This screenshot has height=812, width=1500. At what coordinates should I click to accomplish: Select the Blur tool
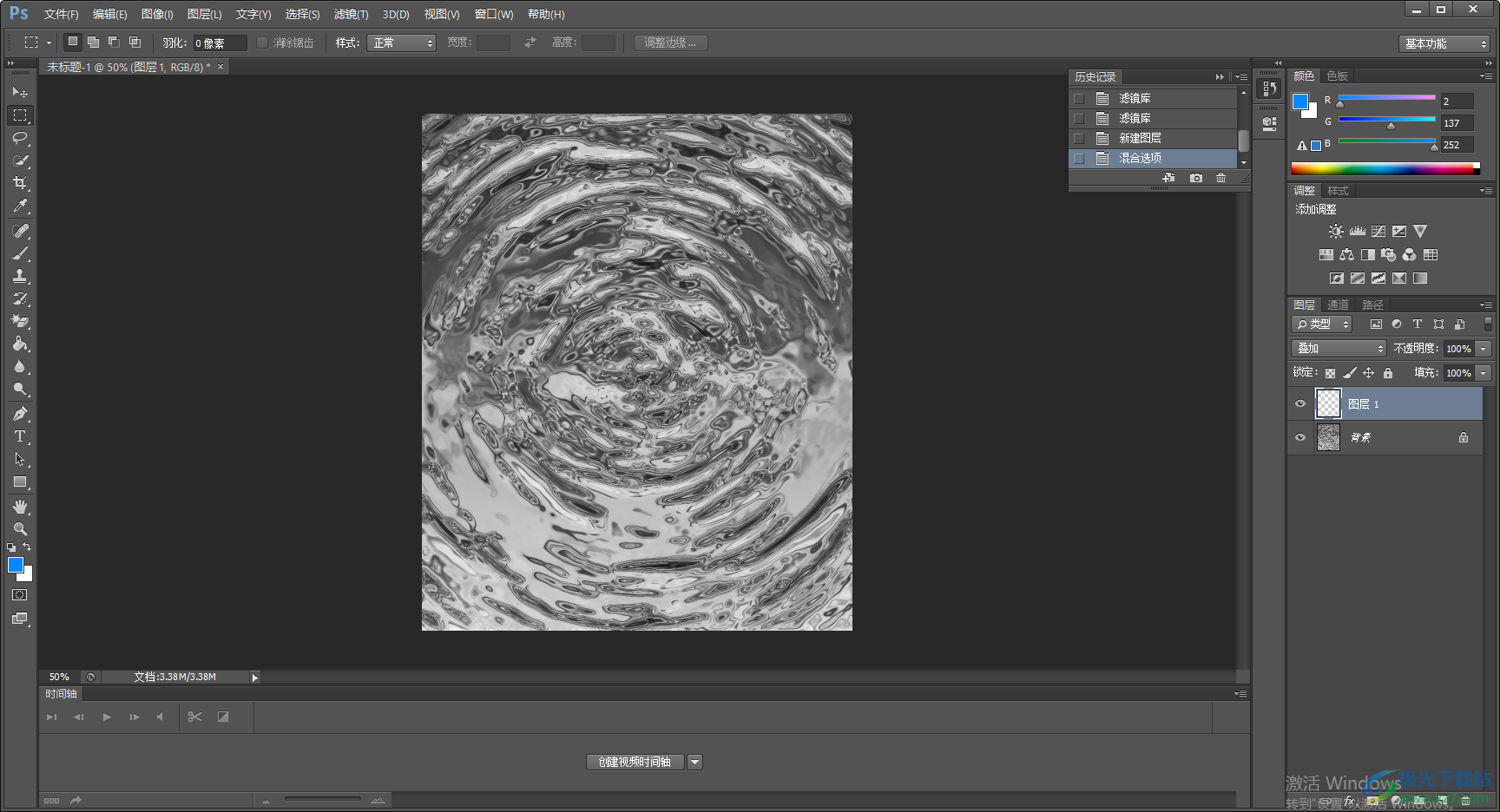click(x=20, y=366)
